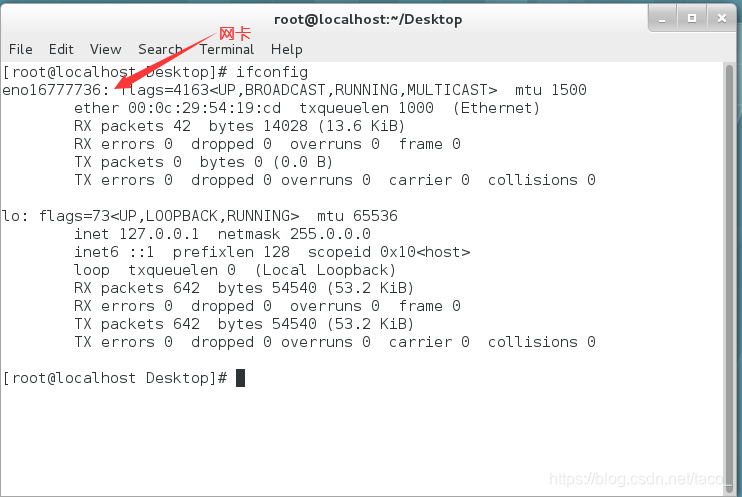Screen dimensions: 742x497
Task: Click the loopback address 127.0.0.1
Action: [159, 234]
